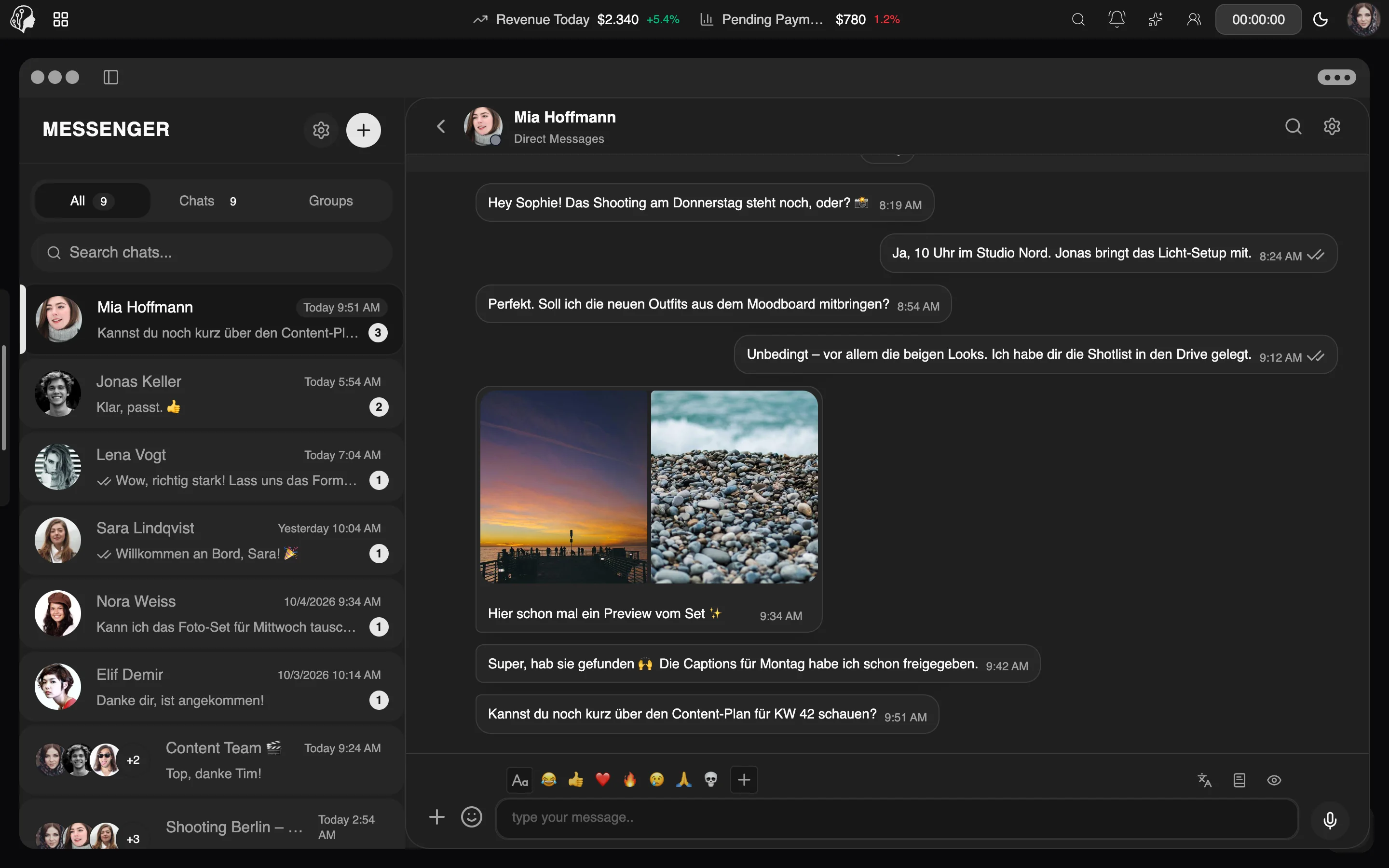Insert fire emoji
This screenshot has height=868, width=1389.
(x=630, y=780)
